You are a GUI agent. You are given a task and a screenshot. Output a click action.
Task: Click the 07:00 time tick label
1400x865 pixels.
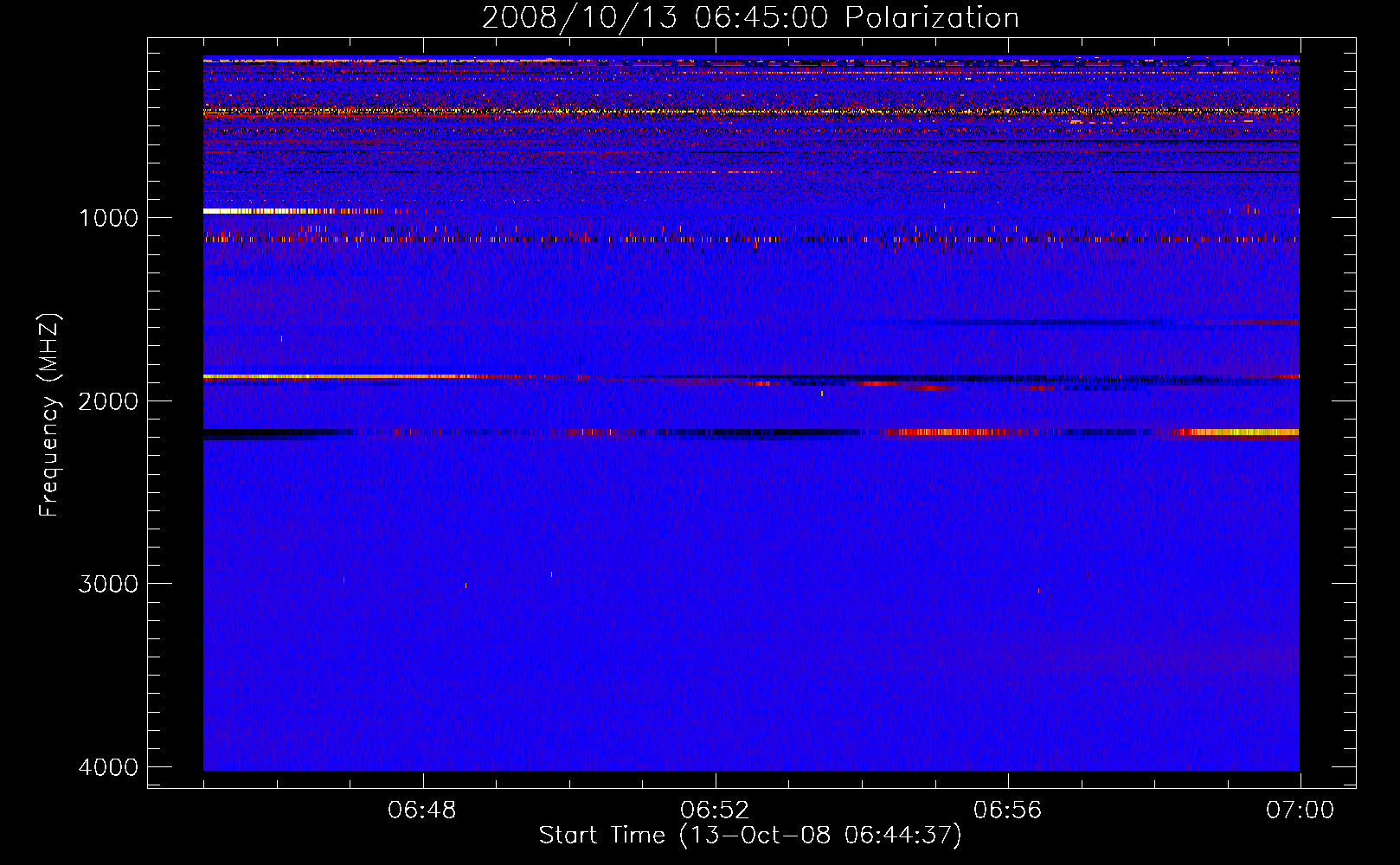click(1300, 811)
